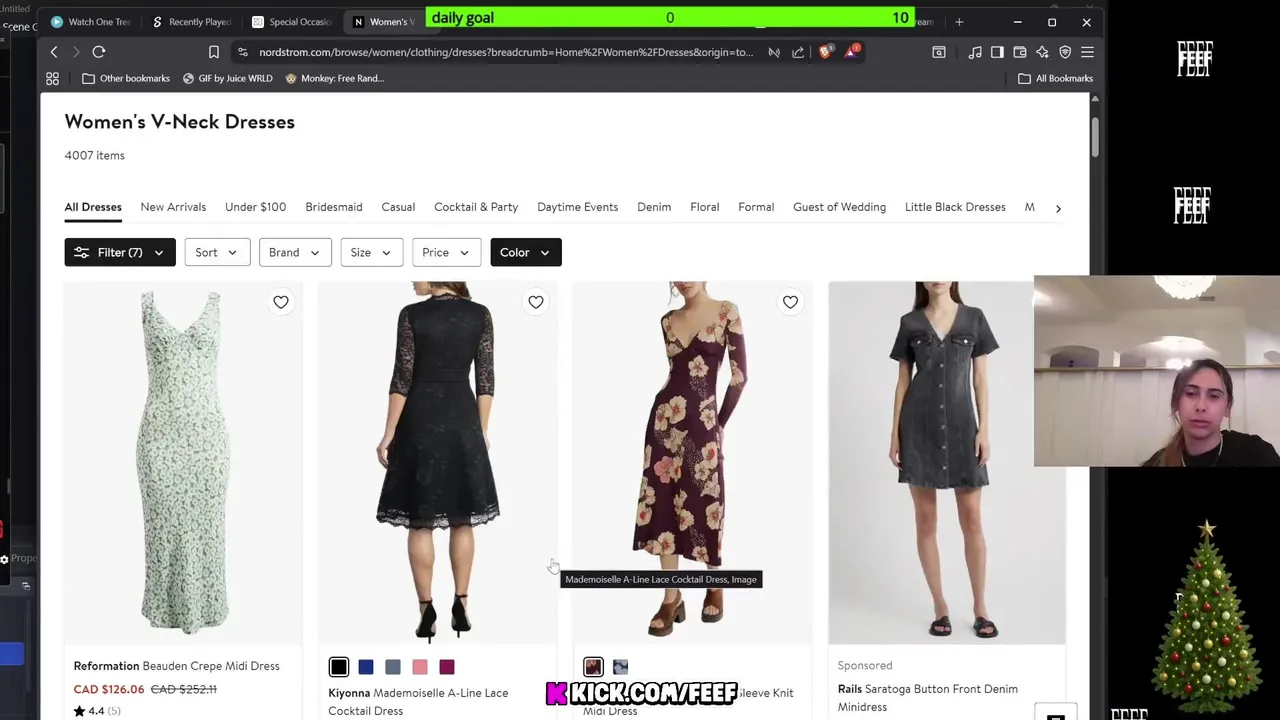Open Rails Saratoga Button Front Denim Minidress link

928,697
